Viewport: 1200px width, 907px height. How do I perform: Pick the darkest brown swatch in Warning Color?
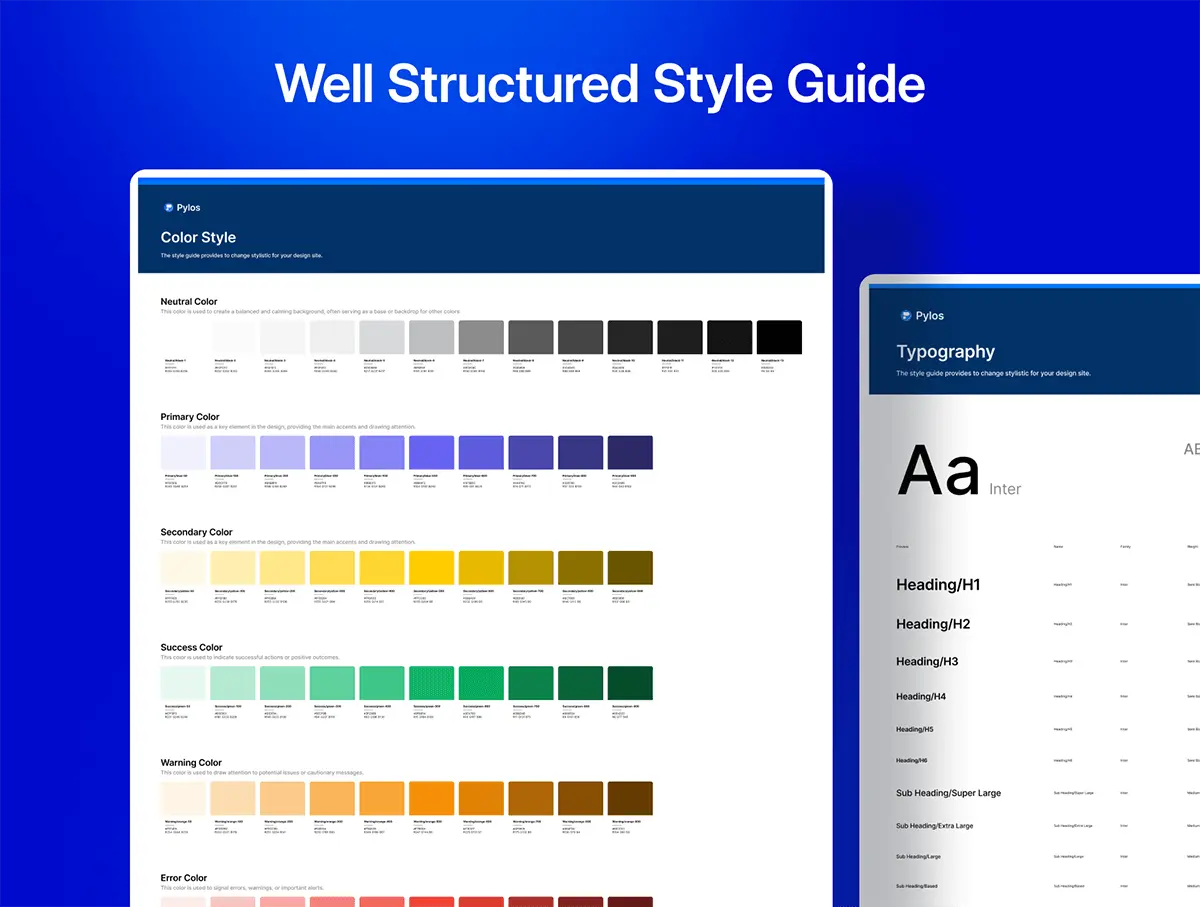click(630, 798)
